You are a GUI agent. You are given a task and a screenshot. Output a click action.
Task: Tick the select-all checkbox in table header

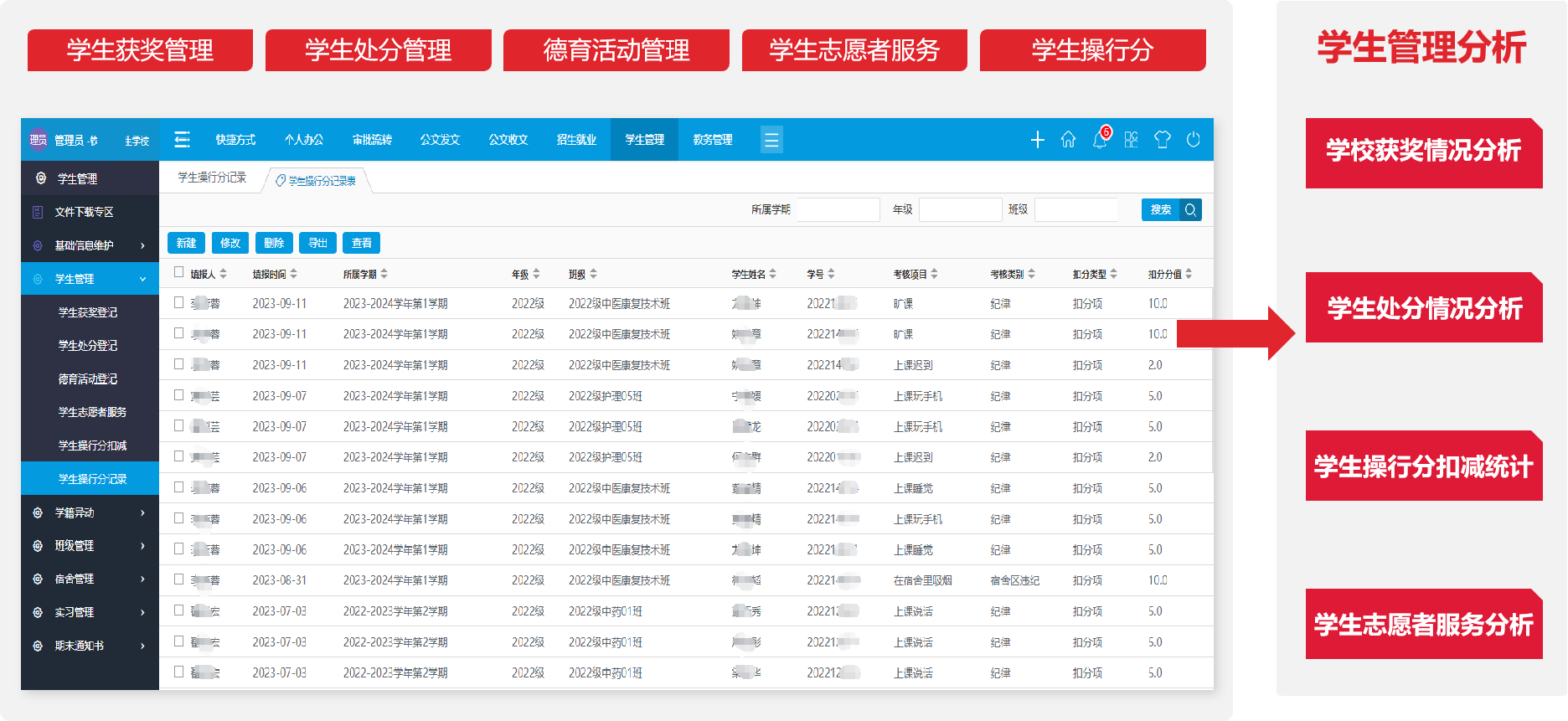click(x=178, y=272)
